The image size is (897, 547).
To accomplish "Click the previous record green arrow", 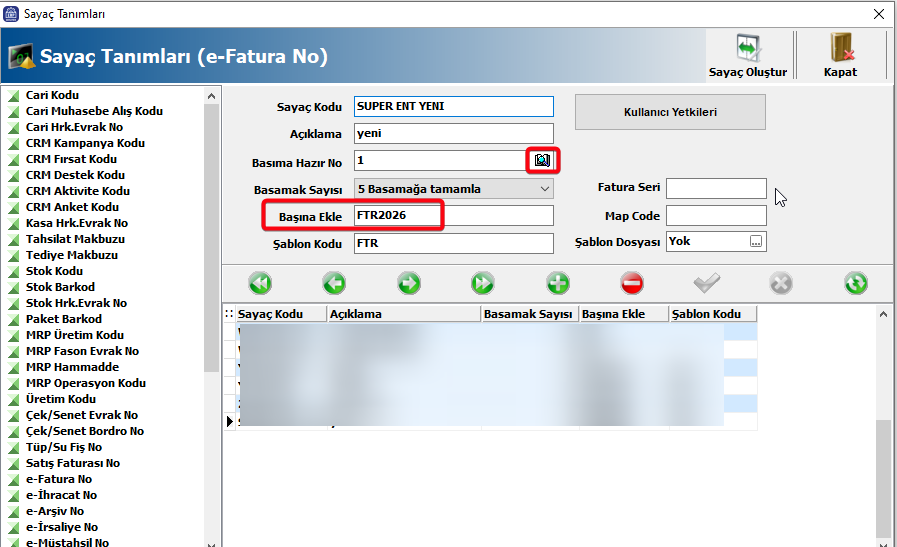I will click(334, 283).
